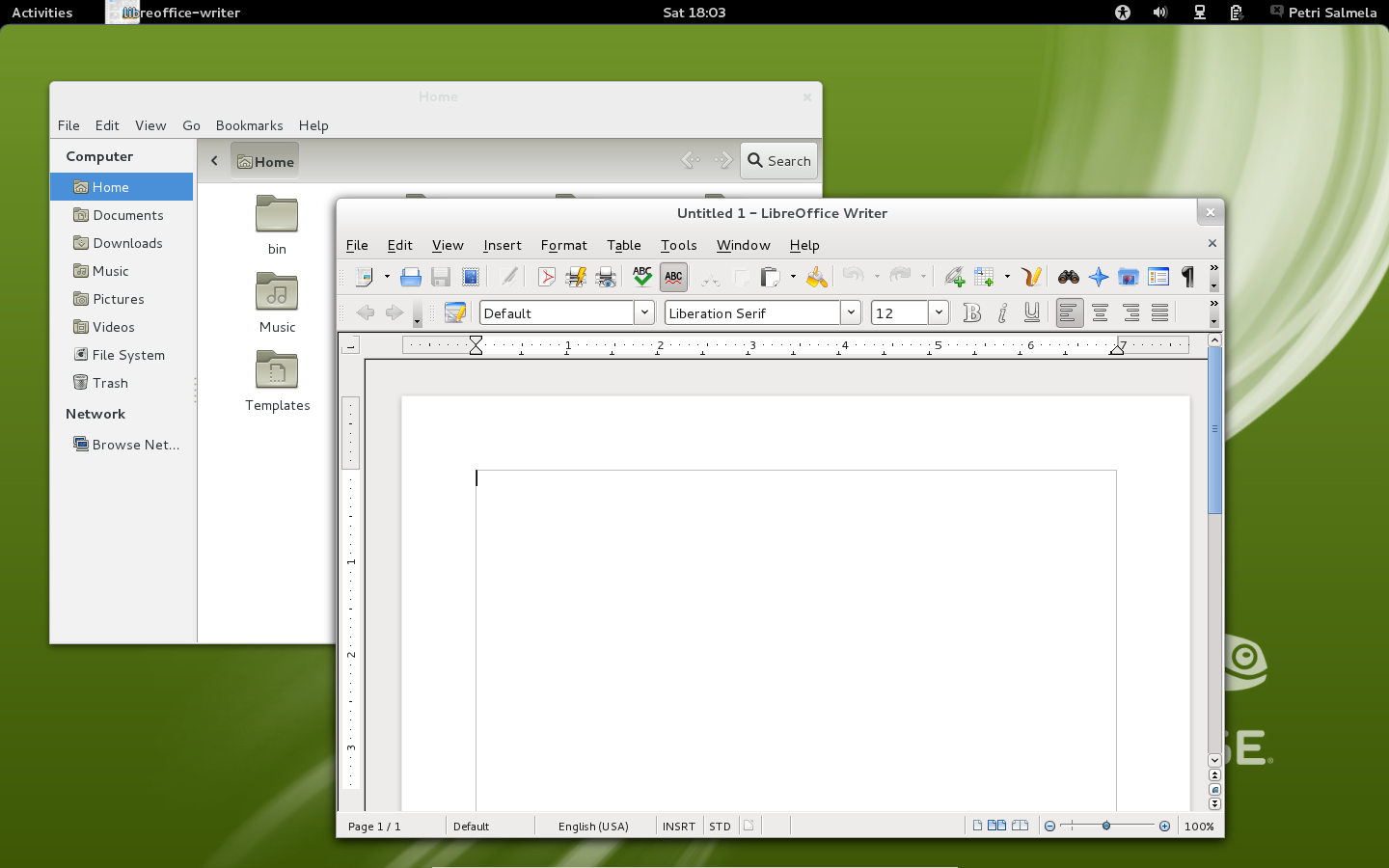Click English (USA) language in status bar

click(593, 827)
